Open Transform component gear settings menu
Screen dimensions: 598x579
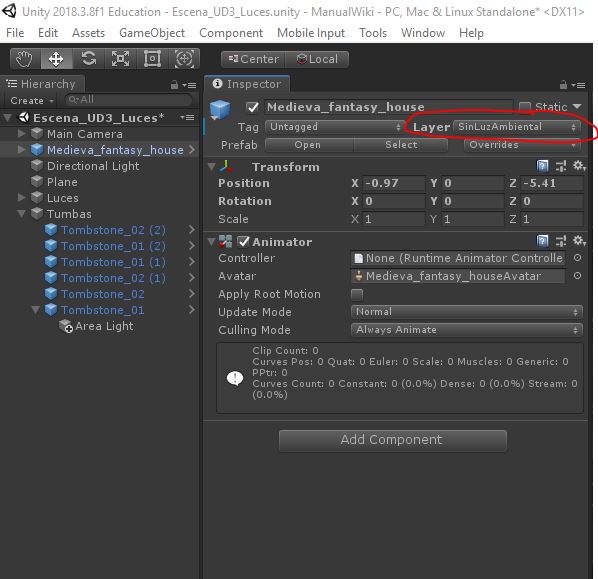pos(579,166)
